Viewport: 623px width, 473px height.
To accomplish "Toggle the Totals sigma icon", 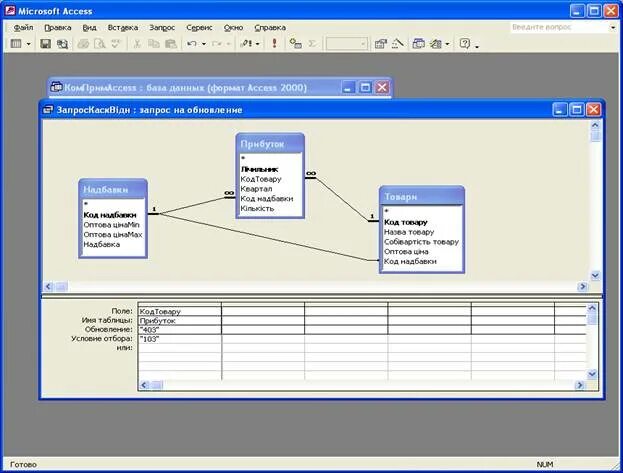I will pyautogui.click(x=312, y=43).
